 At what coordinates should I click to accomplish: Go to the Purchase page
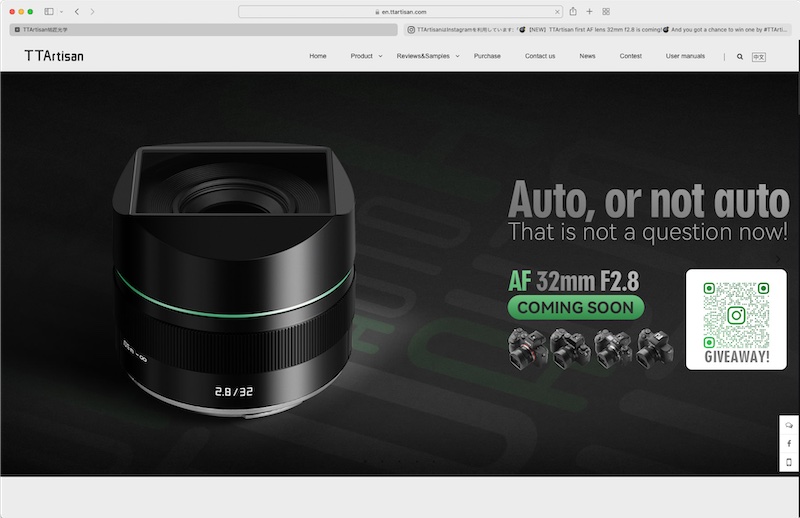click(x=487, y=56)
